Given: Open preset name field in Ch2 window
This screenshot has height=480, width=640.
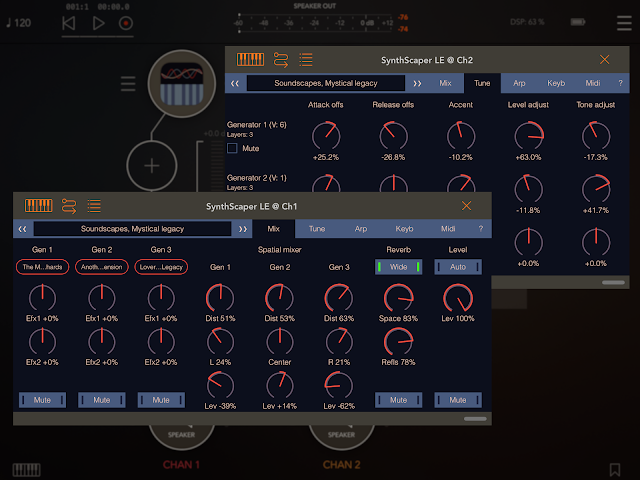Looking at the screenshot, I should click(x=326, y=83).
